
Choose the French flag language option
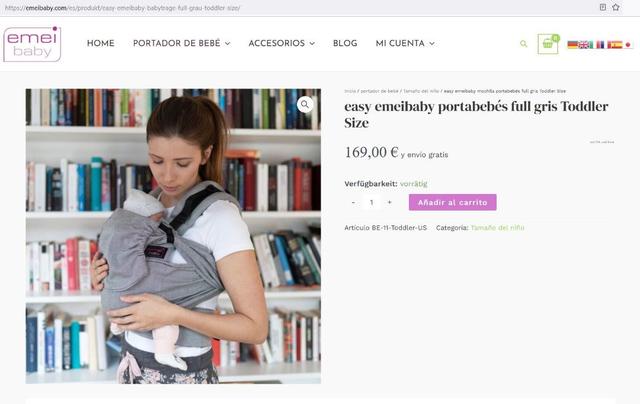[600, 44]
